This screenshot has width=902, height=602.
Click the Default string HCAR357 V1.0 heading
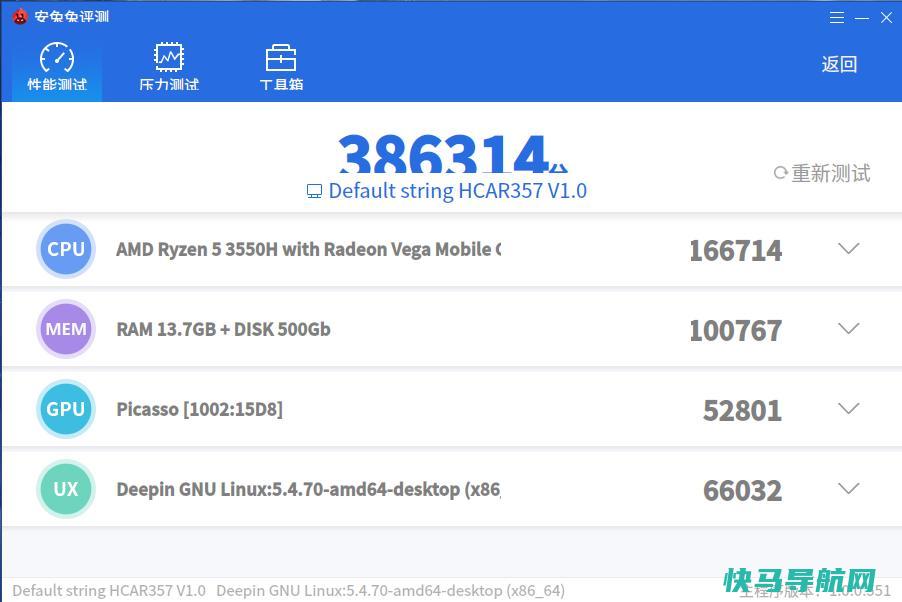[458, 190]
